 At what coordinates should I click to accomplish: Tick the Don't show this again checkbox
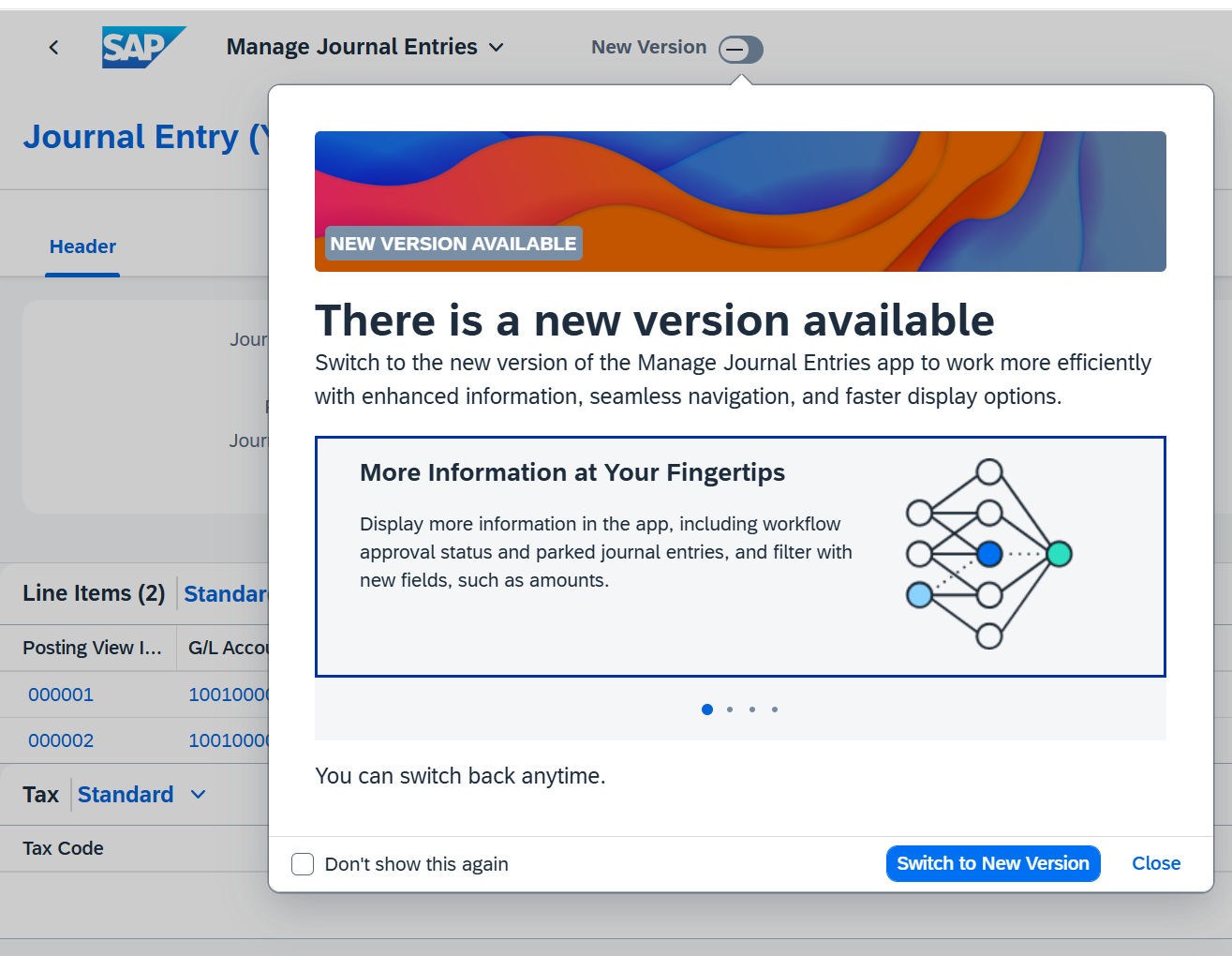pos(303,864)
